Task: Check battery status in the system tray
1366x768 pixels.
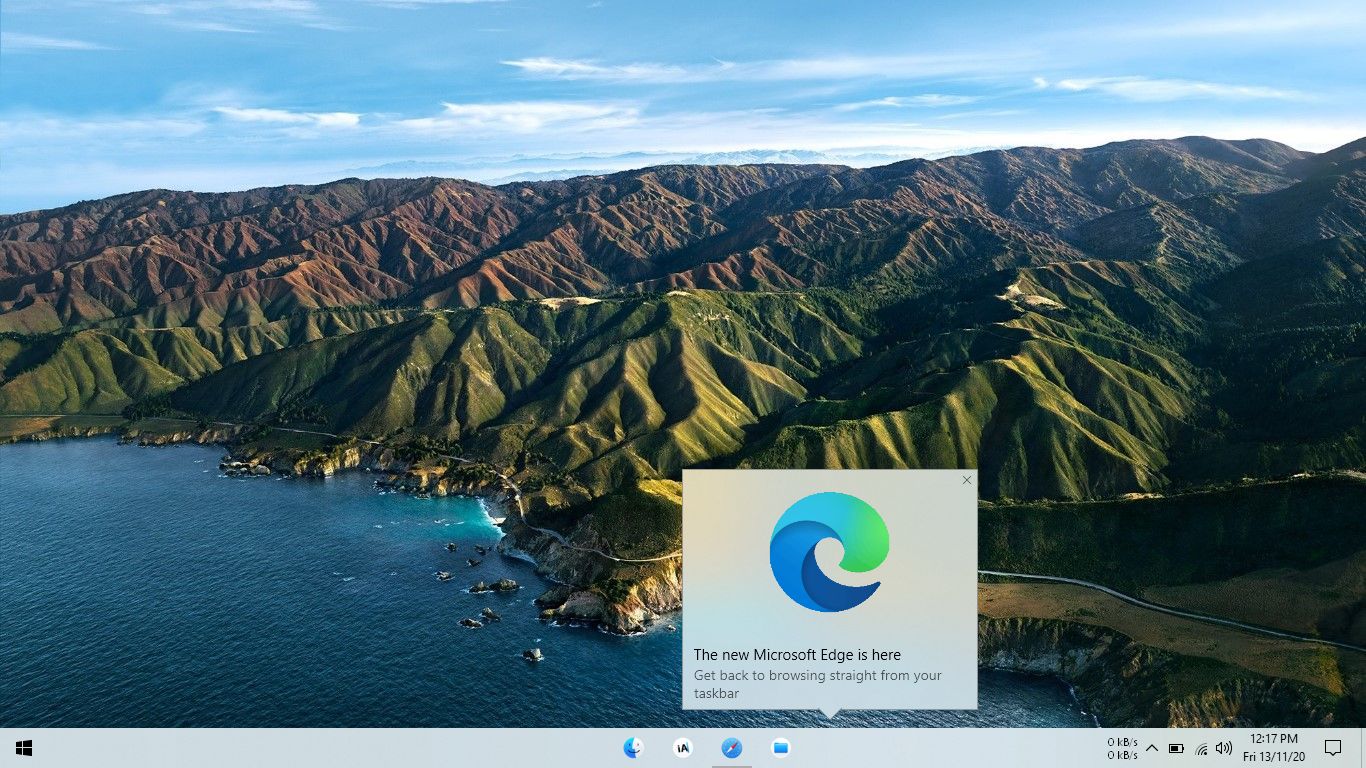Action: (x=1177, y=748)
